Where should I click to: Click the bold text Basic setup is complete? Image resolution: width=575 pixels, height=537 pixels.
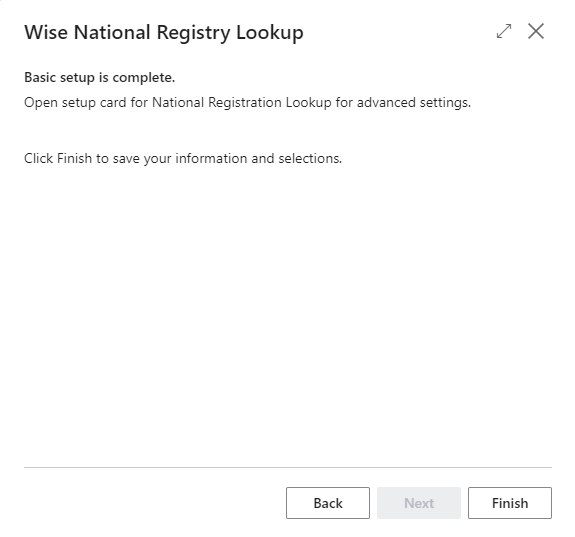coord(99,78)
